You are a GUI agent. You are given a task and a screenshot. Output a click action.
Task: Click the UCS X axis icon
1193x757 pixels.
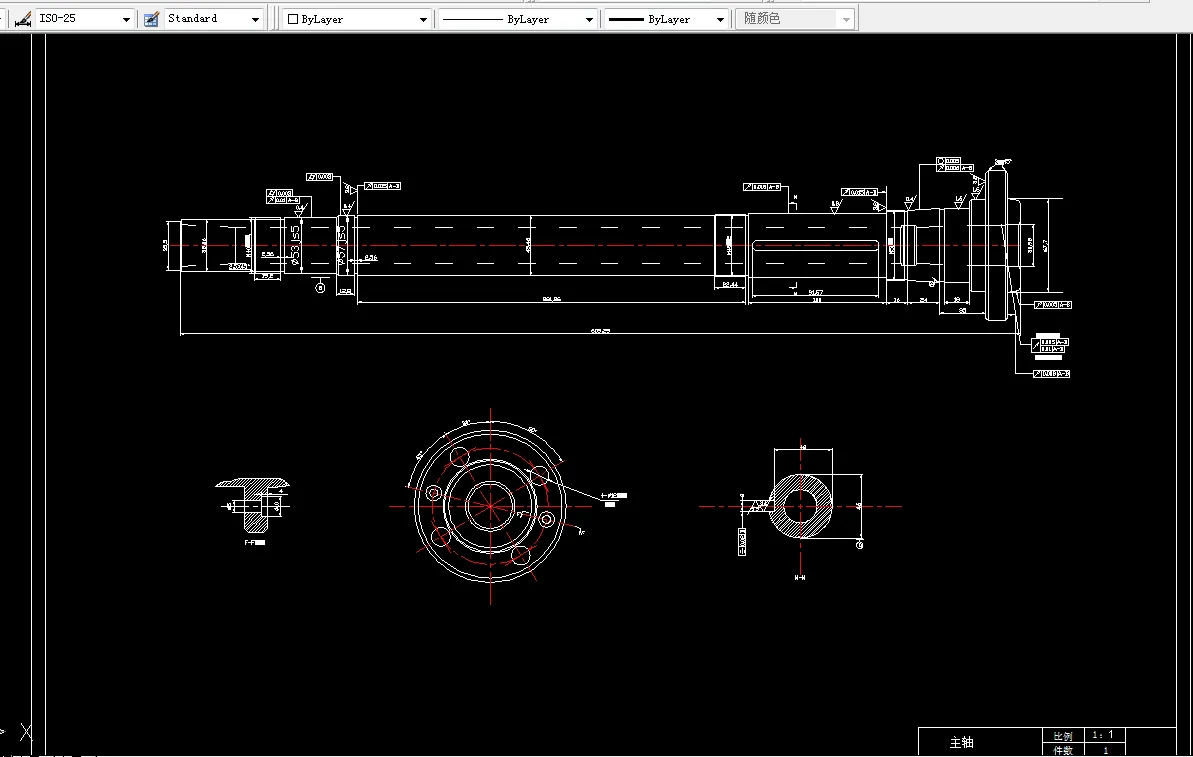coord(27,733)
